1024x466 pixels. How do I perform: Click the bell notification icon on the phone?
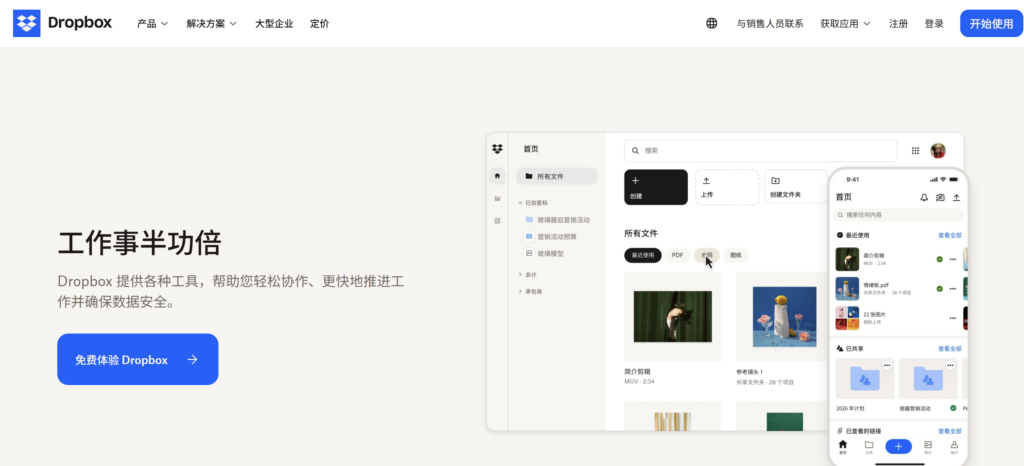923,197
